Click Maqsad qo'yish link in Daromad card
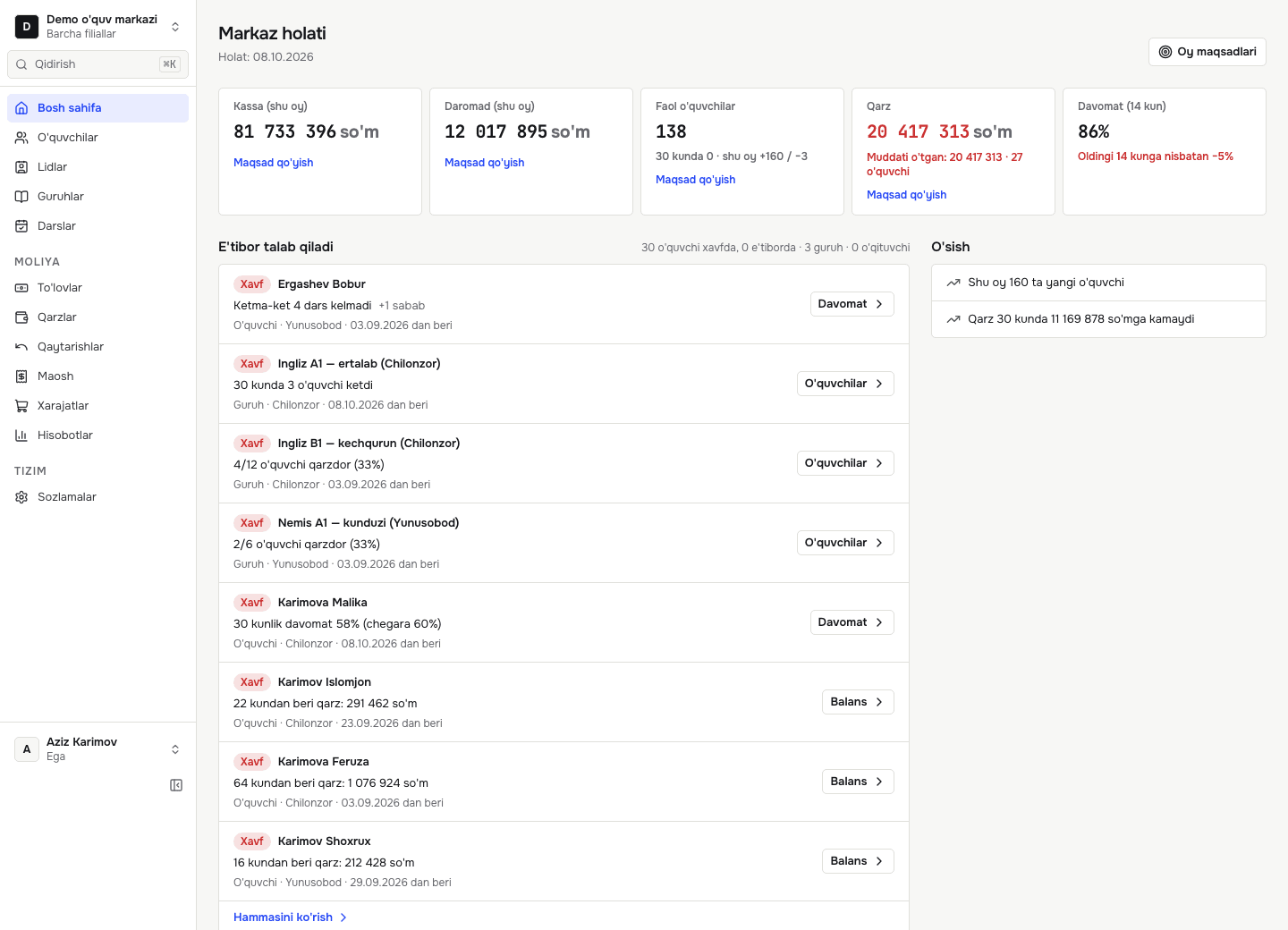The height and width of the screenshot is (930, 1288). (x=485, y=163)
